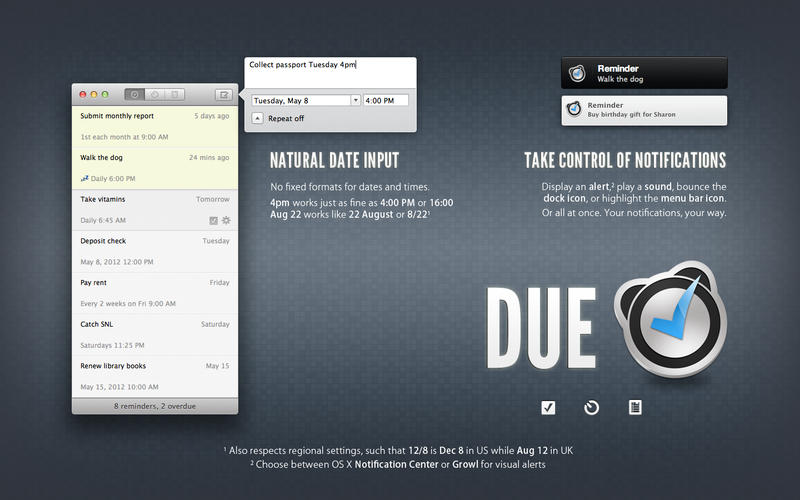Click the 8 reminders, 2 overdue status bar
This screenshot has height=500, width=800.
(155, 406)
